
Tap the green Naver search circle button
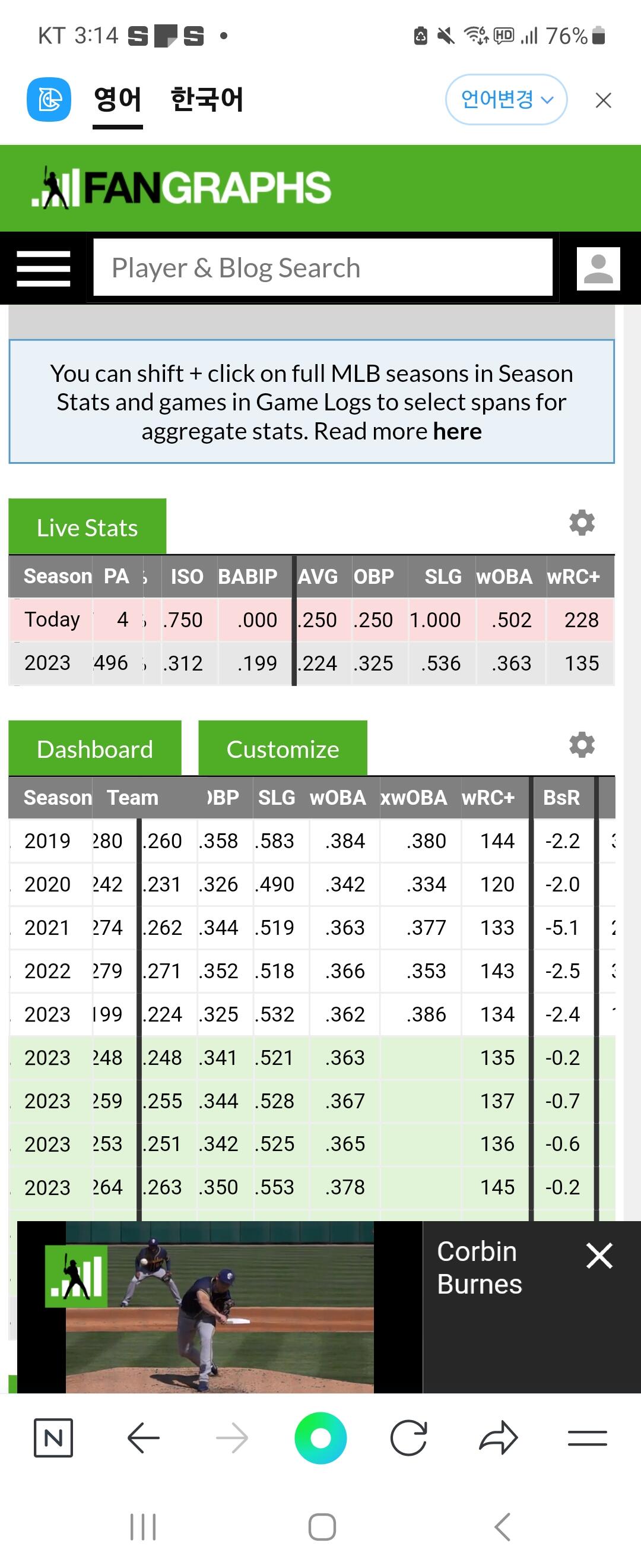(x=320, y=1438)
